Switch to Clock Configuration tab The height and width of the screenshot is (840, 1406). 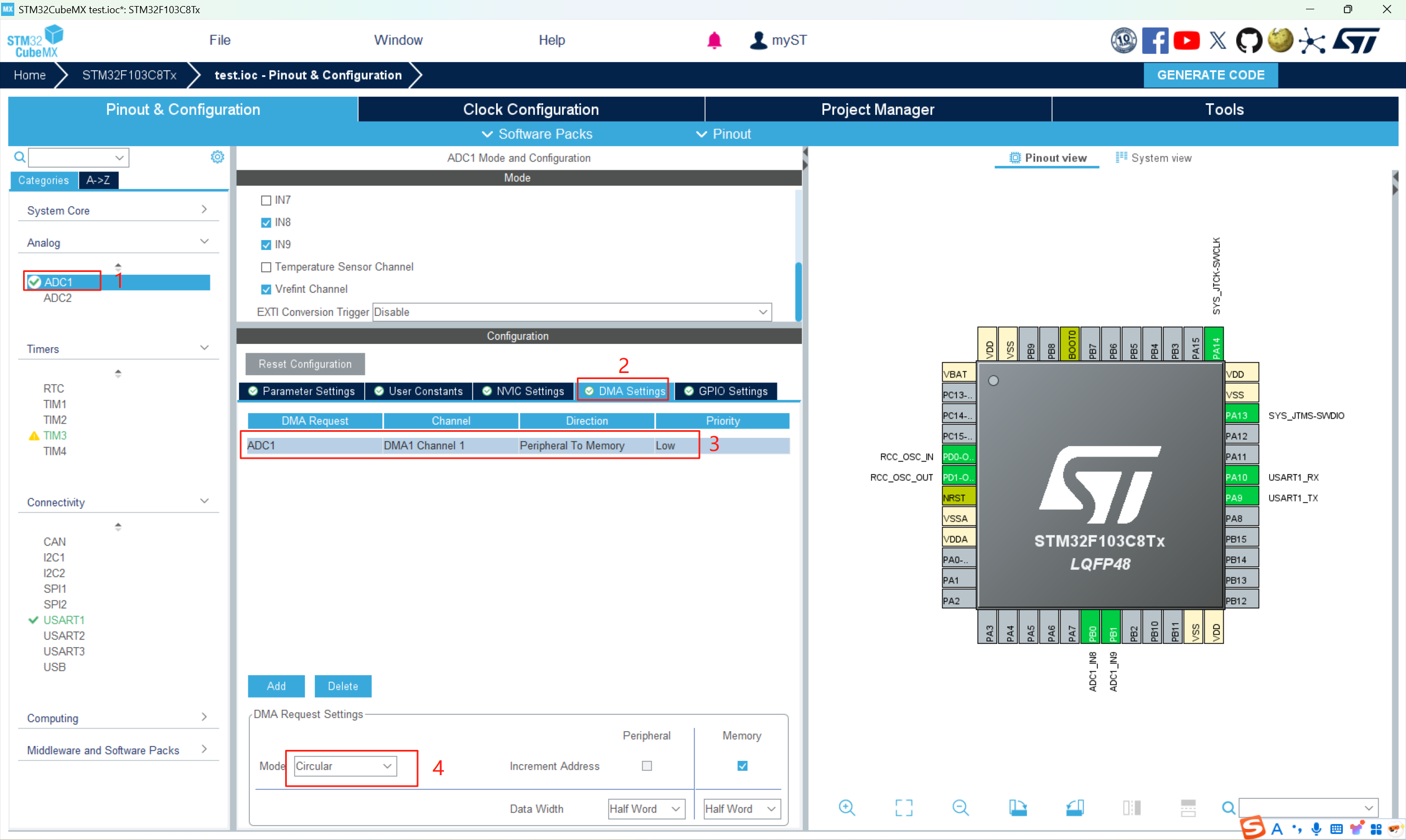(531, 109)
